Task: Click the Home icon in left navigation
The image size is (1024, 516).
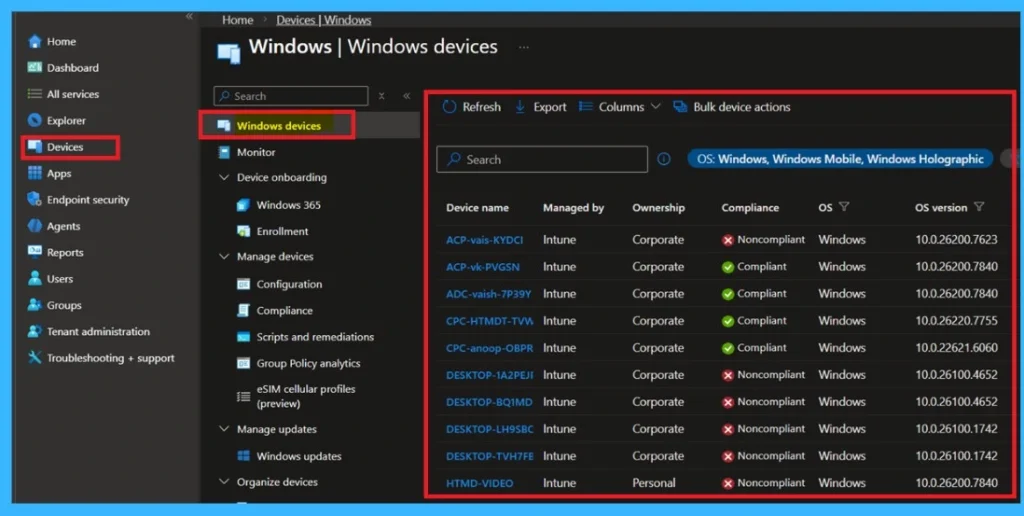Action: [x=35, y=42]
